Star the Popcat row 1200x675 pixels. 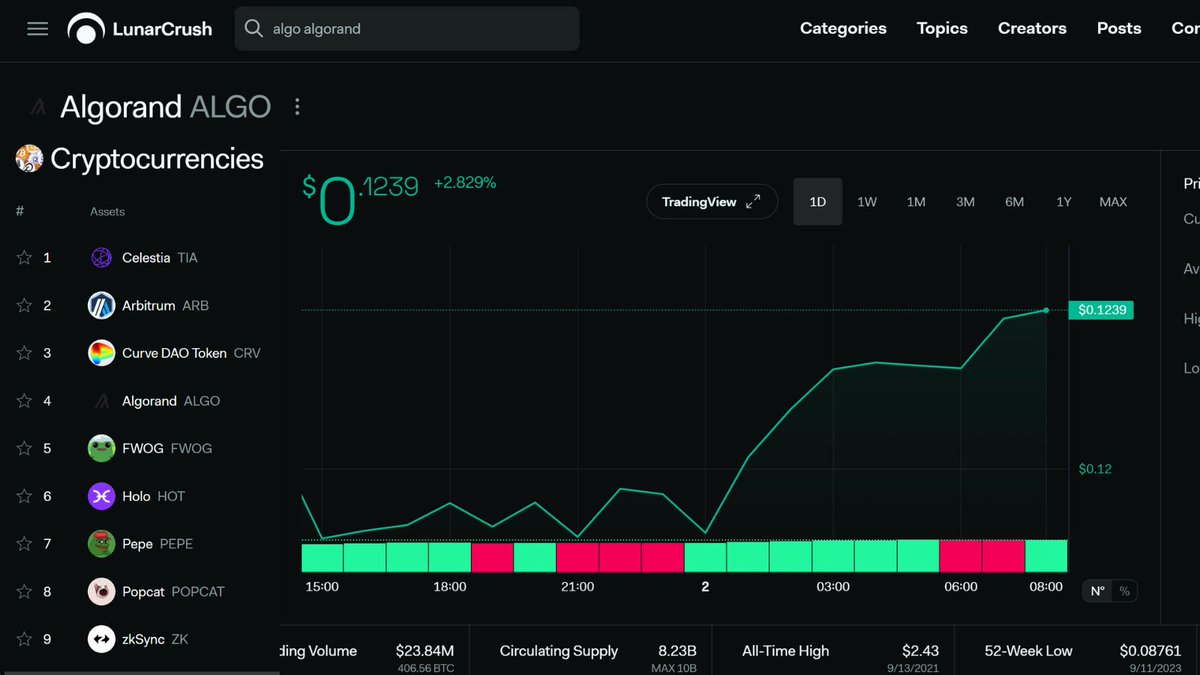(x=24, y=592)
